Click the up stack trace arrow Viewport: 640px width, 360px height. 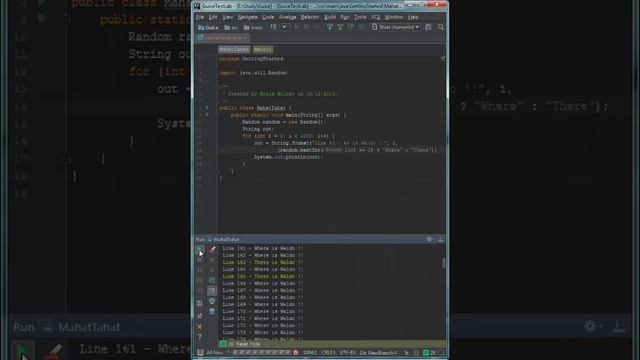[212, 260]
